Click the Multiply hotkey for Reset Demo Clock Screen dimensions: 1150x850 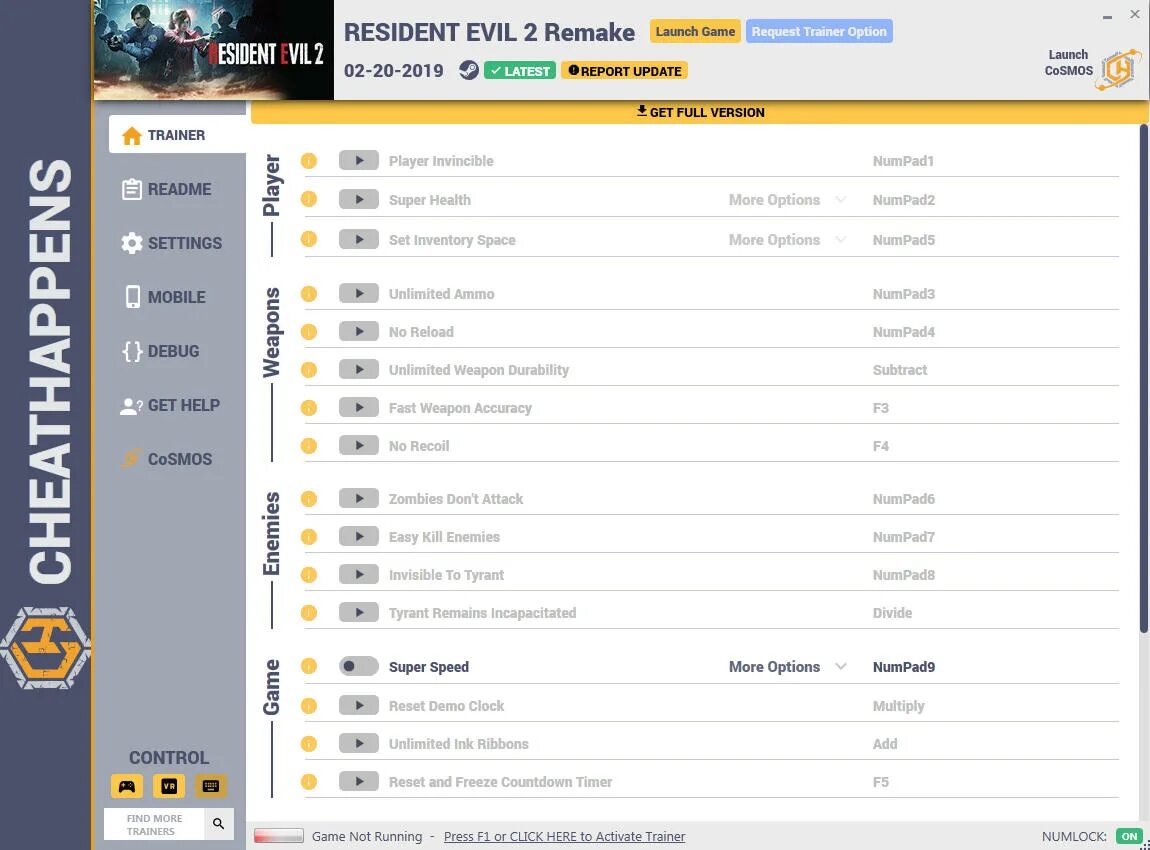[898, 706]
